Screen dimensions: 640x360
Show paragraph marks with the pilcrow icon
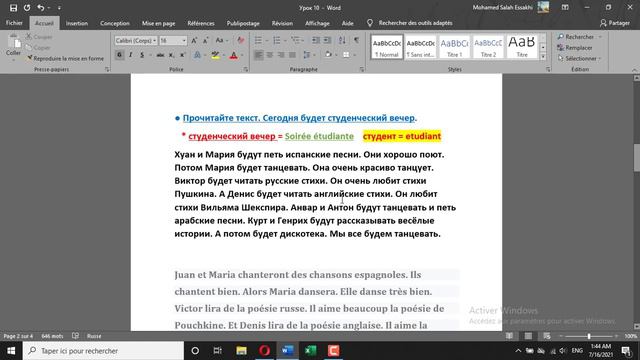pyautogui.click(x=356, y=40)
